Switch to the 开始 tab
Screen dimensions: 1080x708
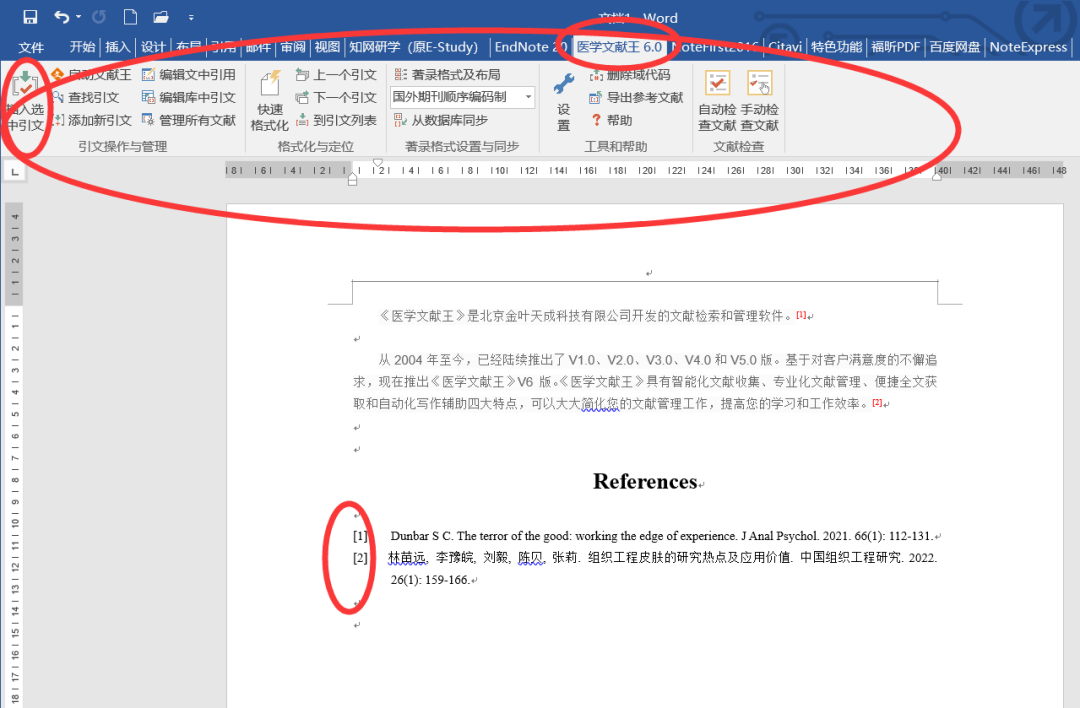coord(82,47)
